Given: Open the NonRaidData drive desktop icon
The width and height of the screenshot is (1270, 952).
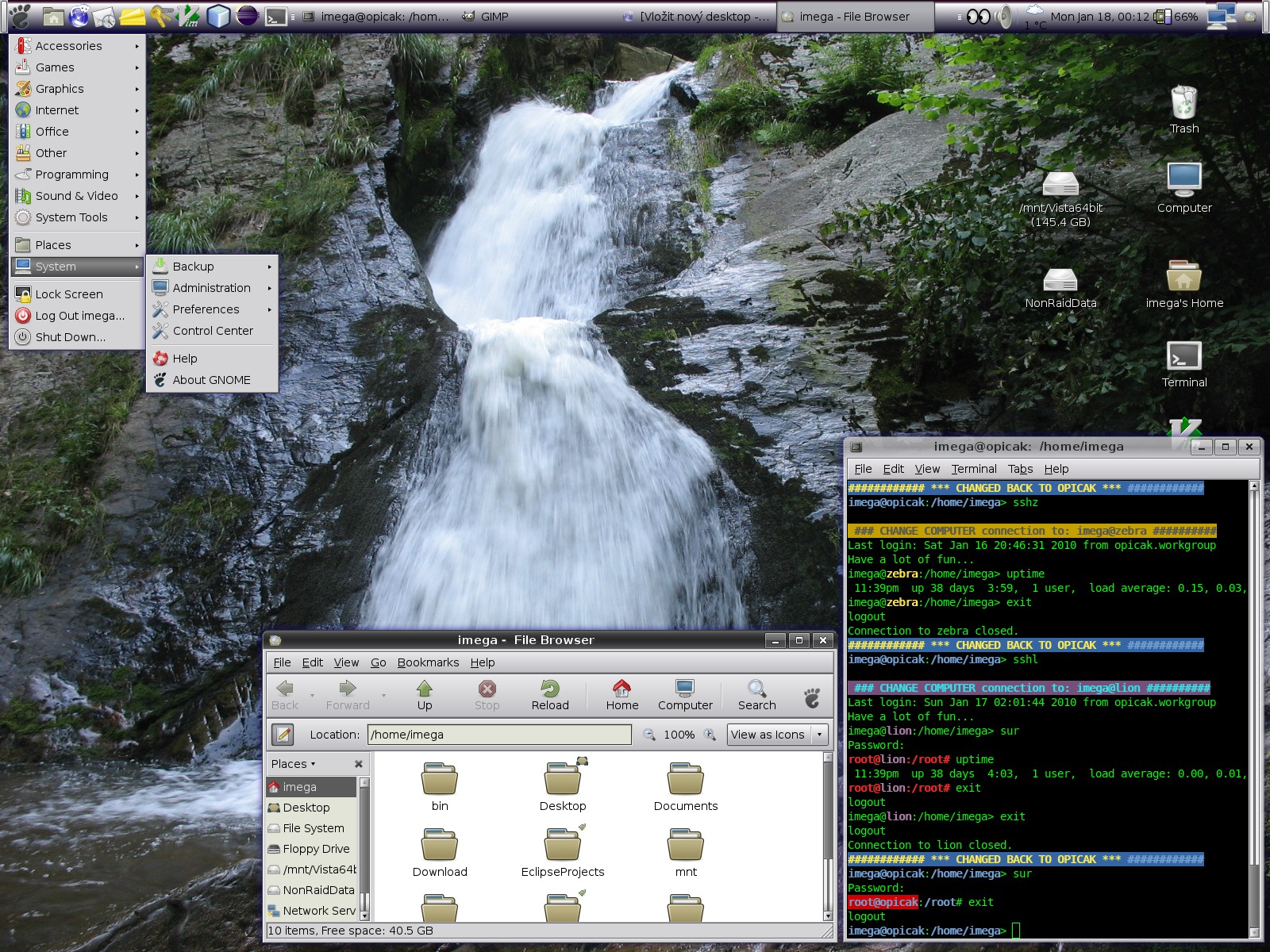Looking at the screenshot, I should coord(1060,280).
